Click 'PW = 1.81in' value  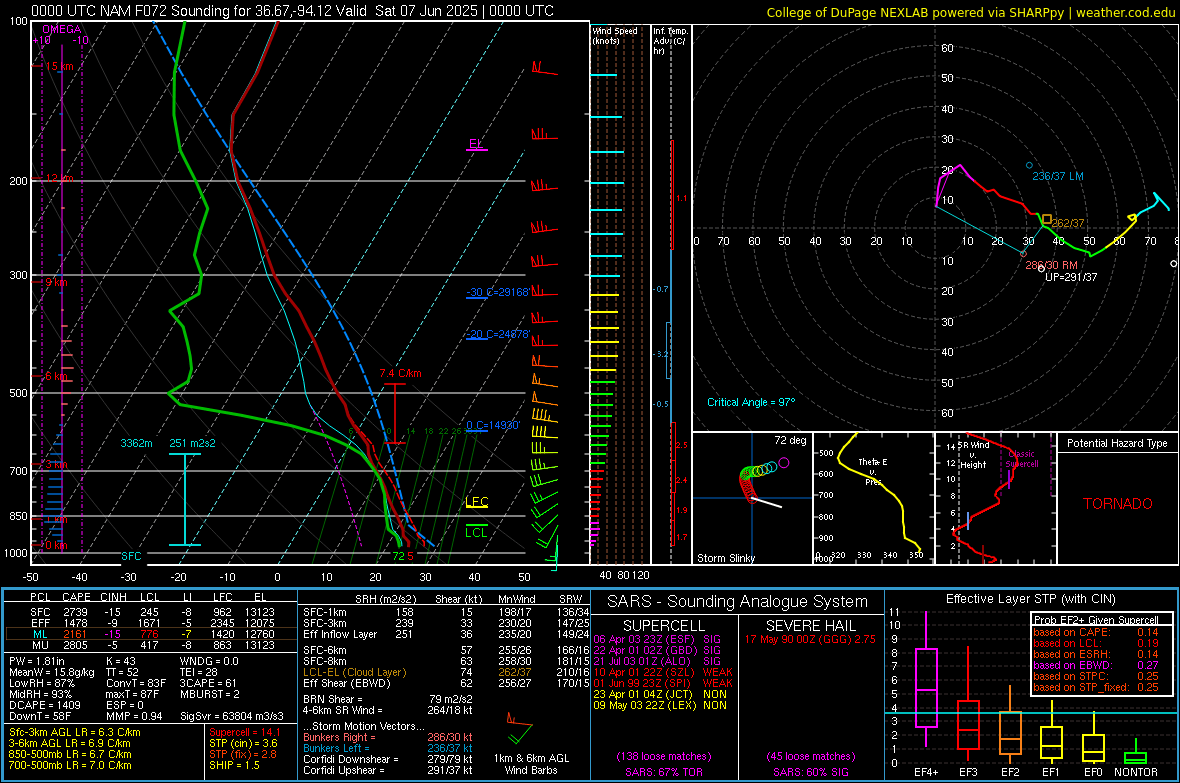click(38, 661)
